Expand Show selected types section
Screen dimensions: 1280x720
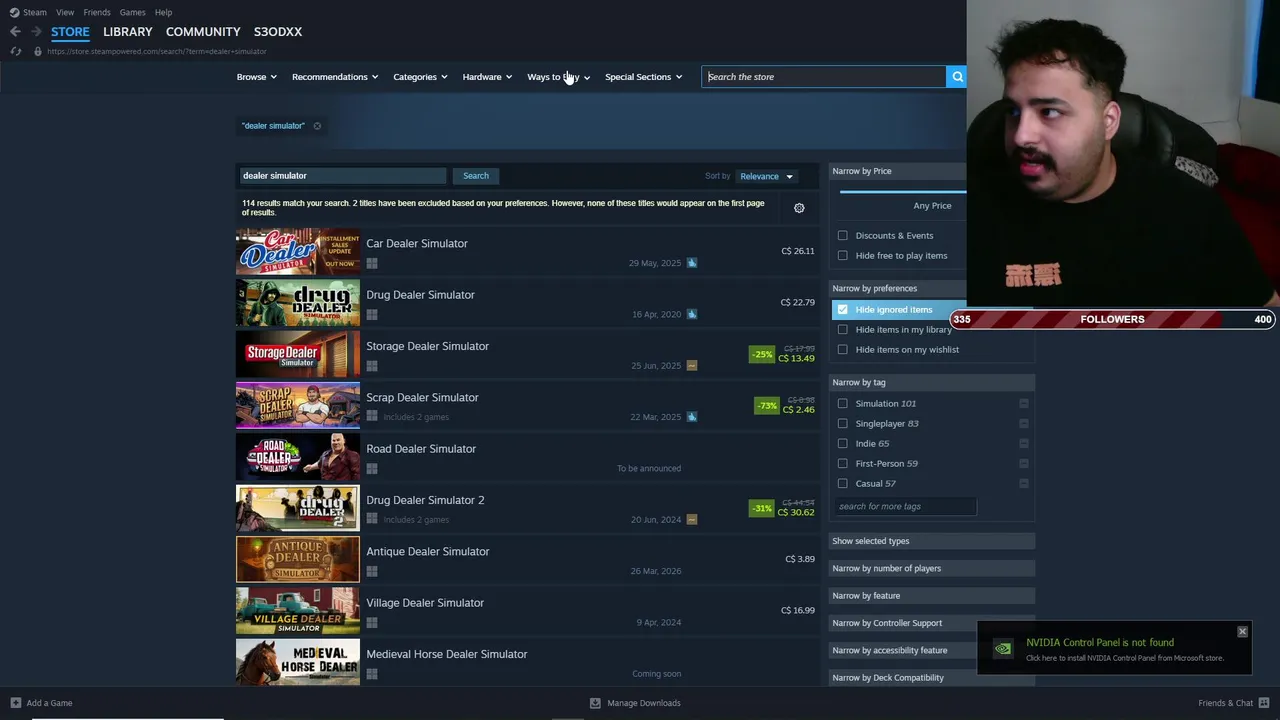pos(933,541)
